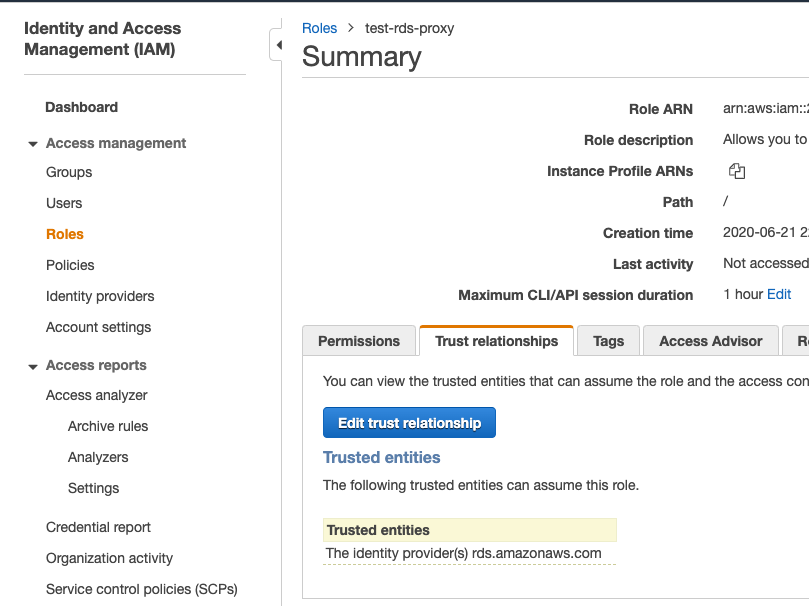This screenshot has width=809, height=606.
Task: Open Access analyzer Settings
Action: tap(93, 488)
